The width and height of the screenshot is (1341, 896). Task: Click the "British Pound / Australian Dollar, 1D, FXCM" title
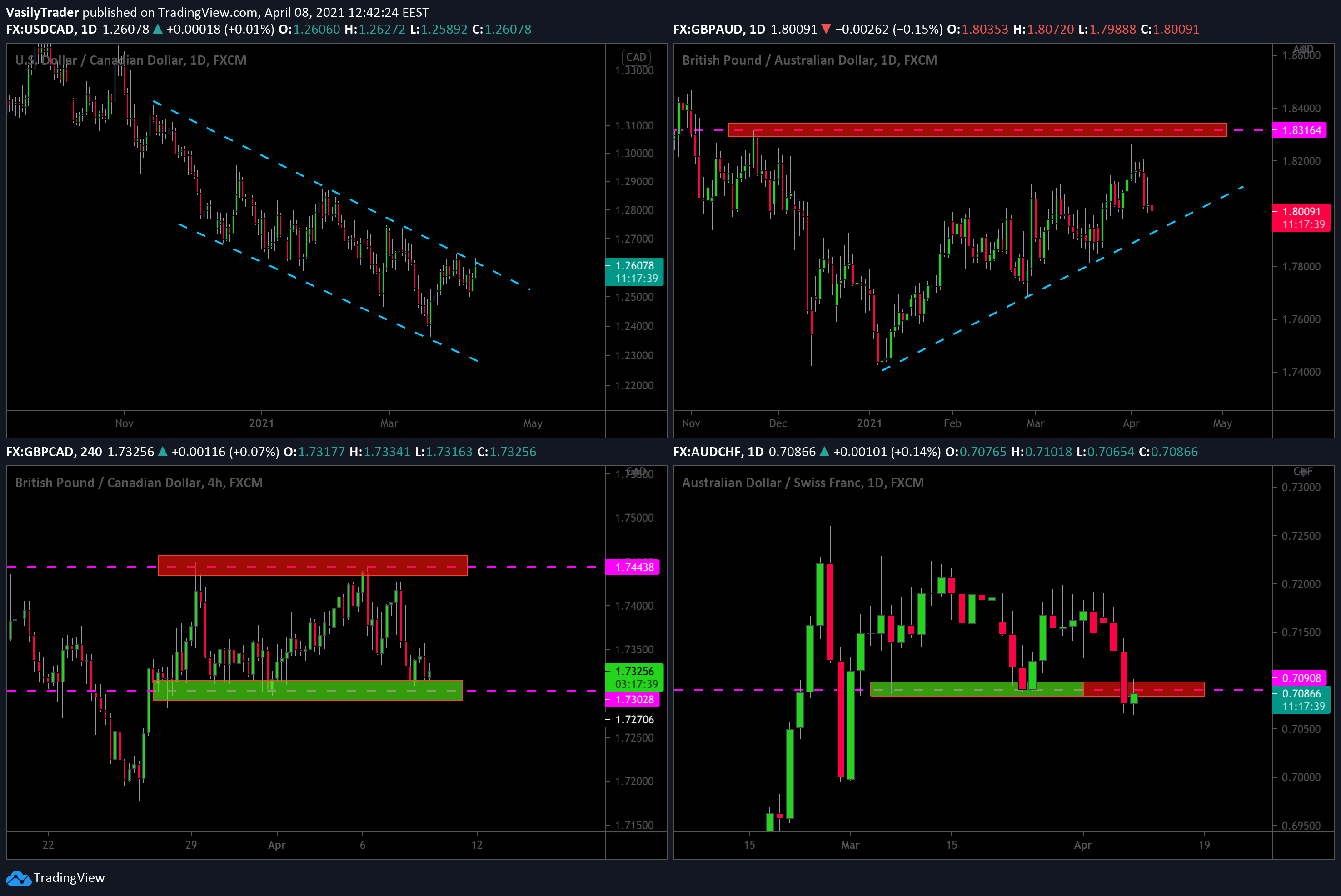click(810, 60)
